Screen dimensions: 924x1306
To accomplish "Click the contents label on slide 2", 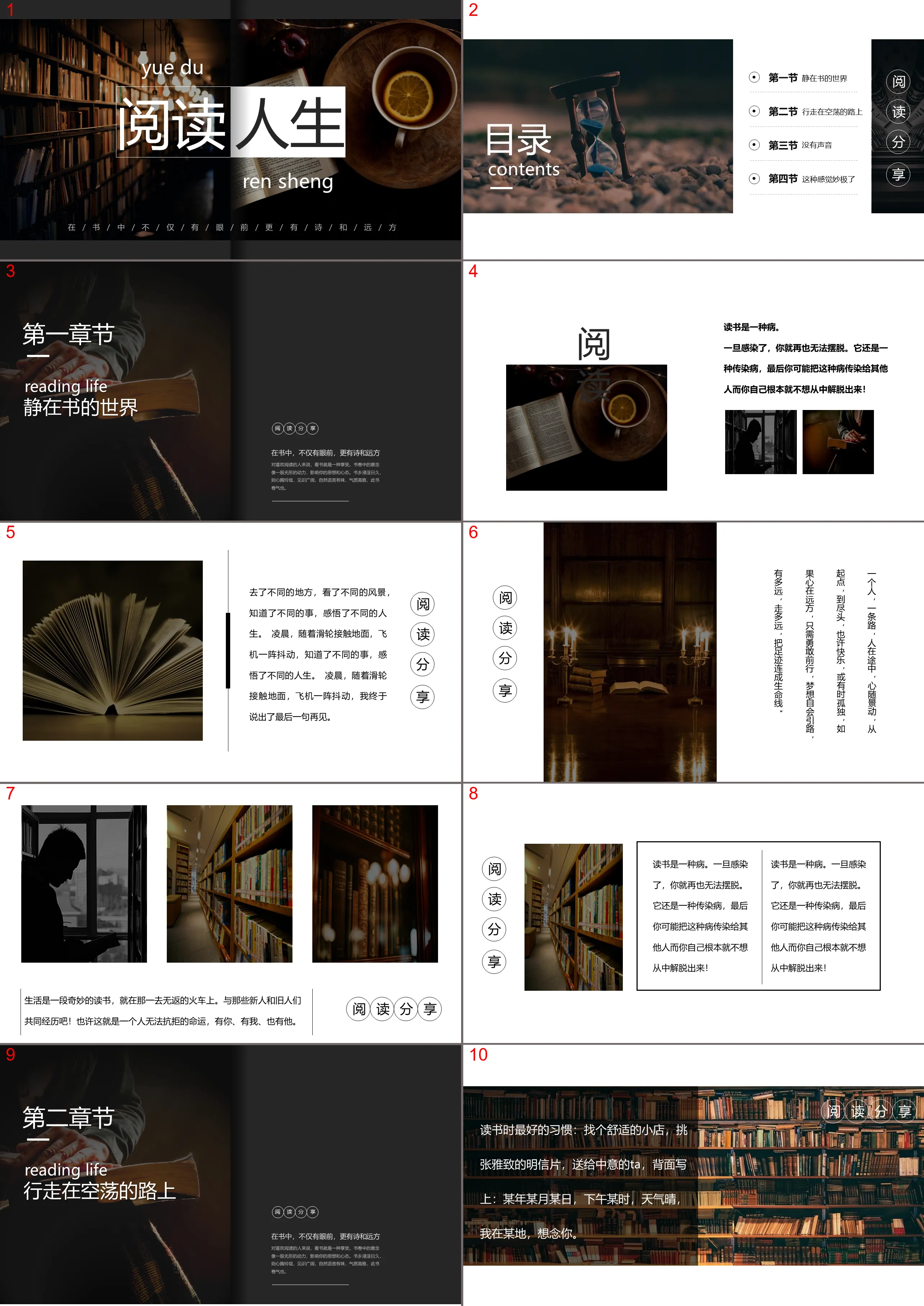I will [523, 169].
